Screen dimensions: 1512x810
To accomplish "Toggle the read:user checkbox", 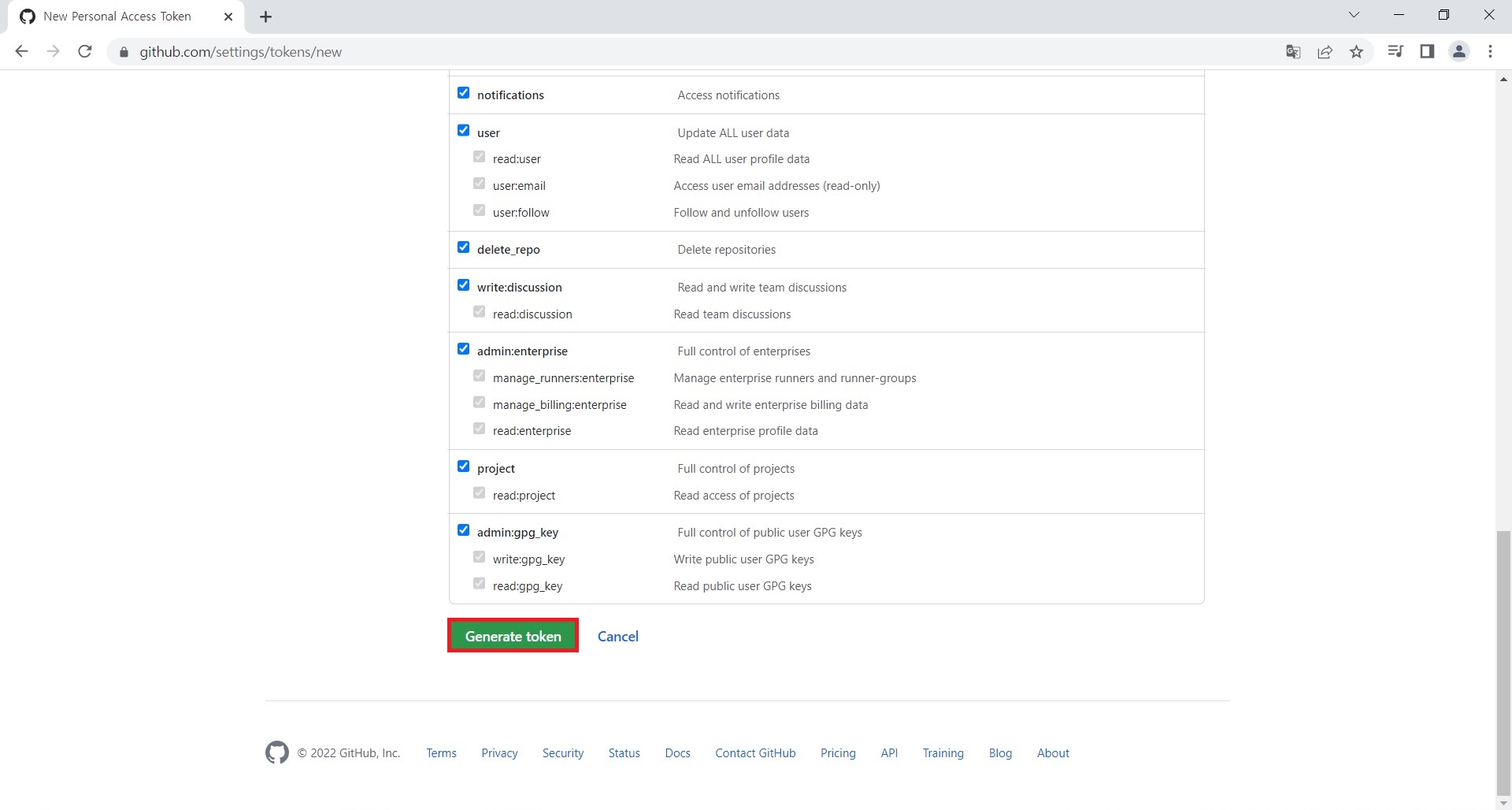I will click(480, 157).
